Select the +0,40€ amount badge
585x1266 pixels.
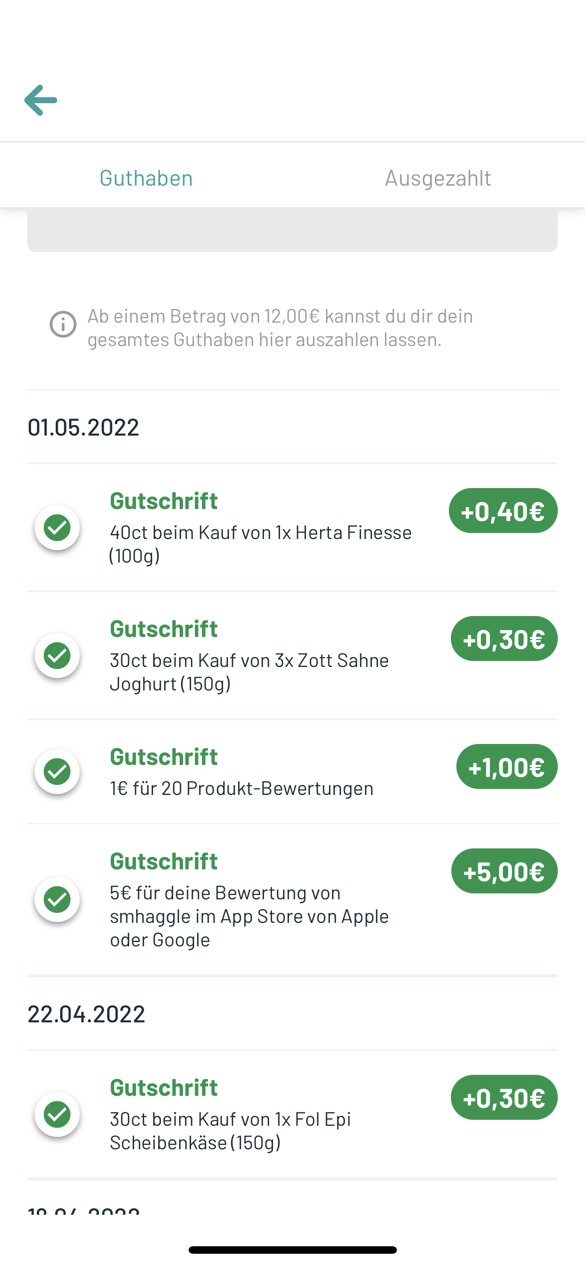click(x=503, y=511)
